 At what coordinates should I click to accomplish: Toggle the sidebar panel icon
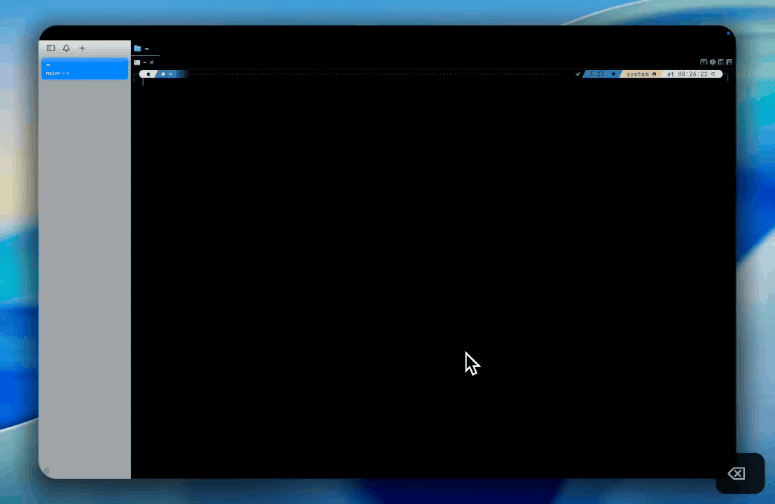click(51, 48)
